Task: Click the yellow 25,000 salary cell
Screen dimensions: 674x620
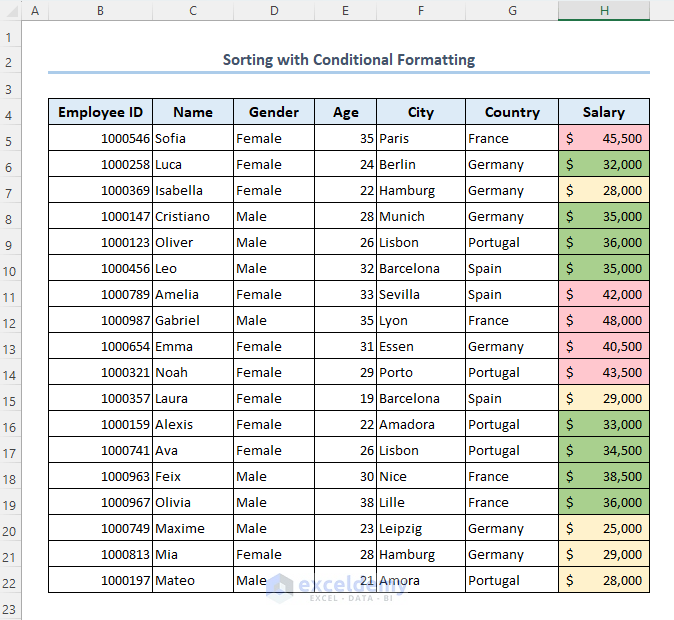Action: click(x=604, y=528)
